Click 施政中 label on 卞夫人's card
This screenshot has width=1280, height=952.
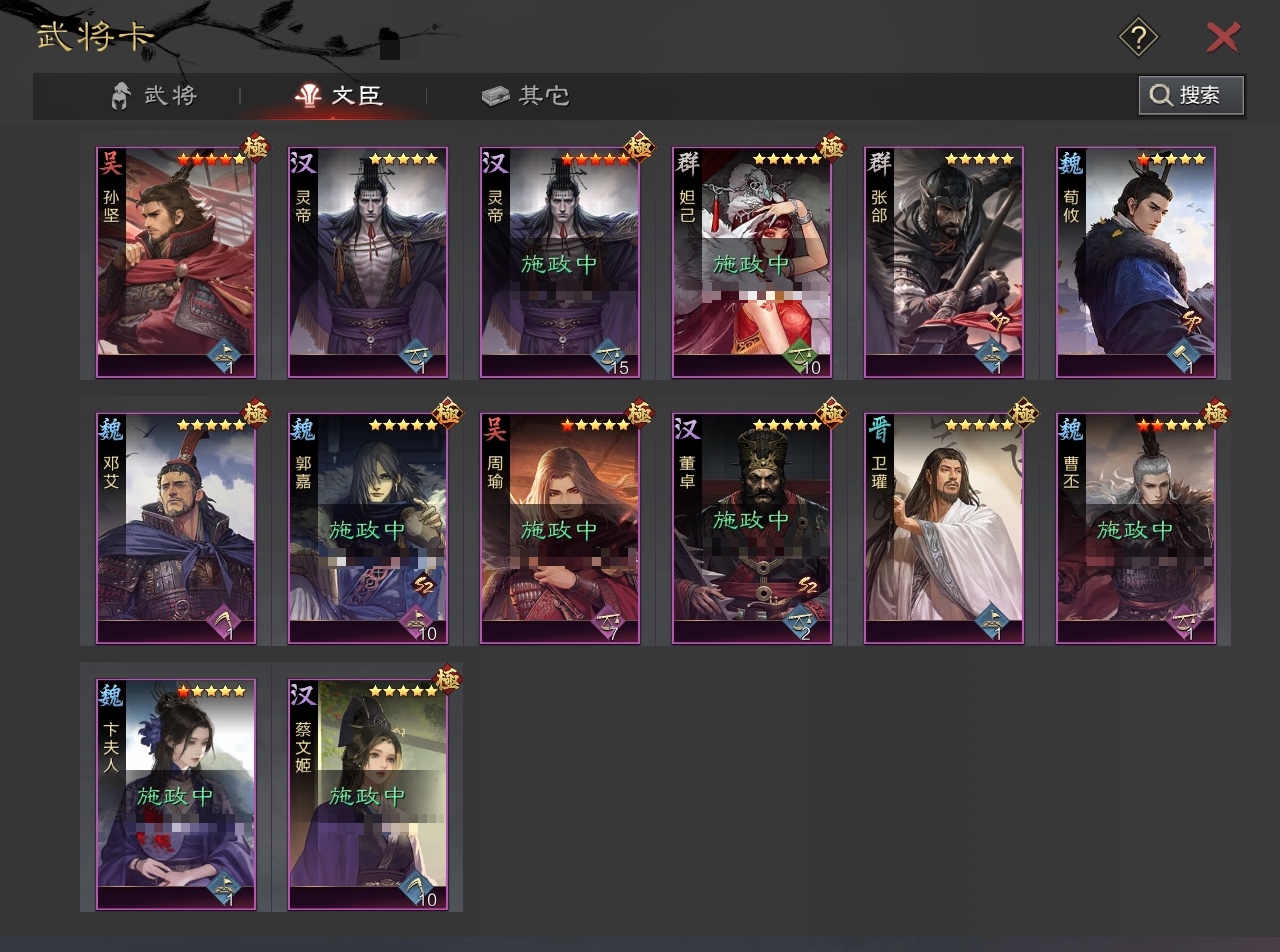click(176, 796)
